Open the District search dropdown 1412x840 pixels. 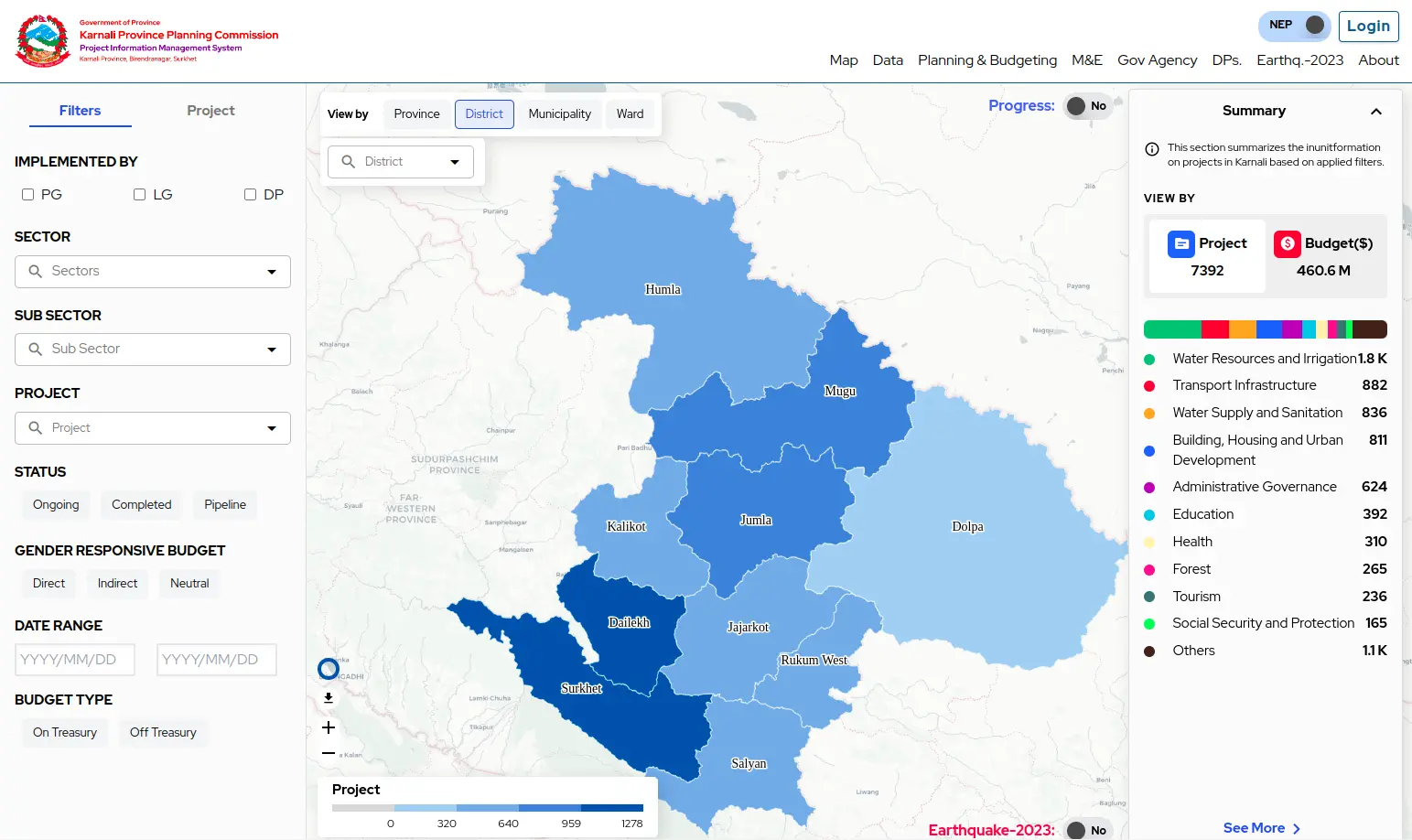coord(401,162)
